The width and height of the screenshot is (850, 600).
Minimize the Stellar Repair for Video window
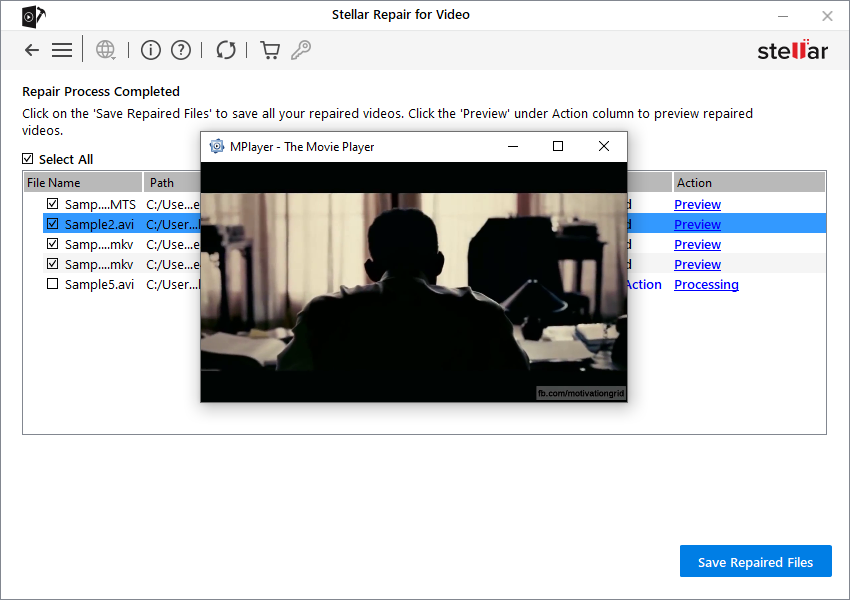tap(783, 16)
